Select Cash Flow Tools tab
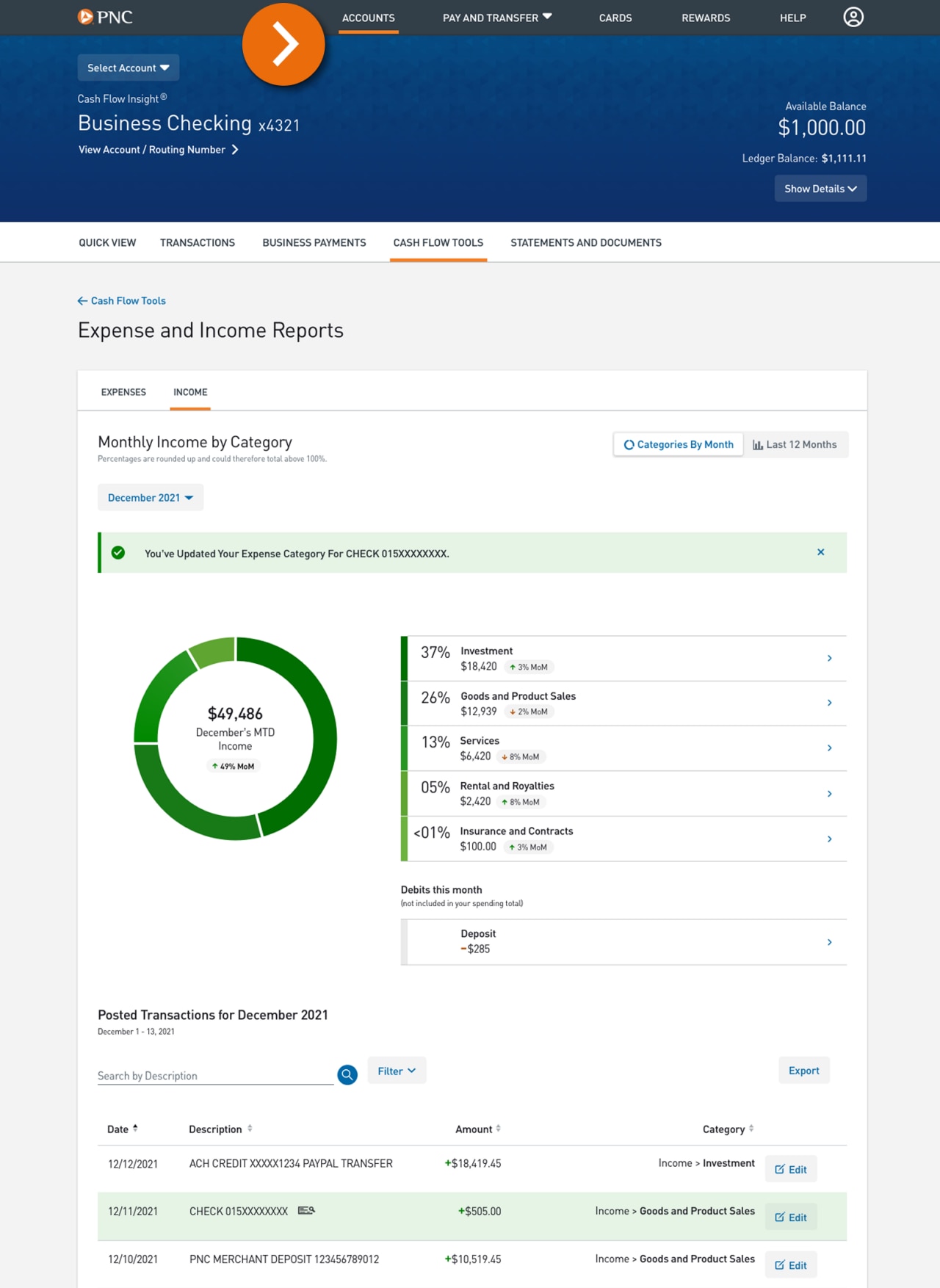The height and width of the screenshot is (1288, 940). pyautogui.click(x=438, y=243)
